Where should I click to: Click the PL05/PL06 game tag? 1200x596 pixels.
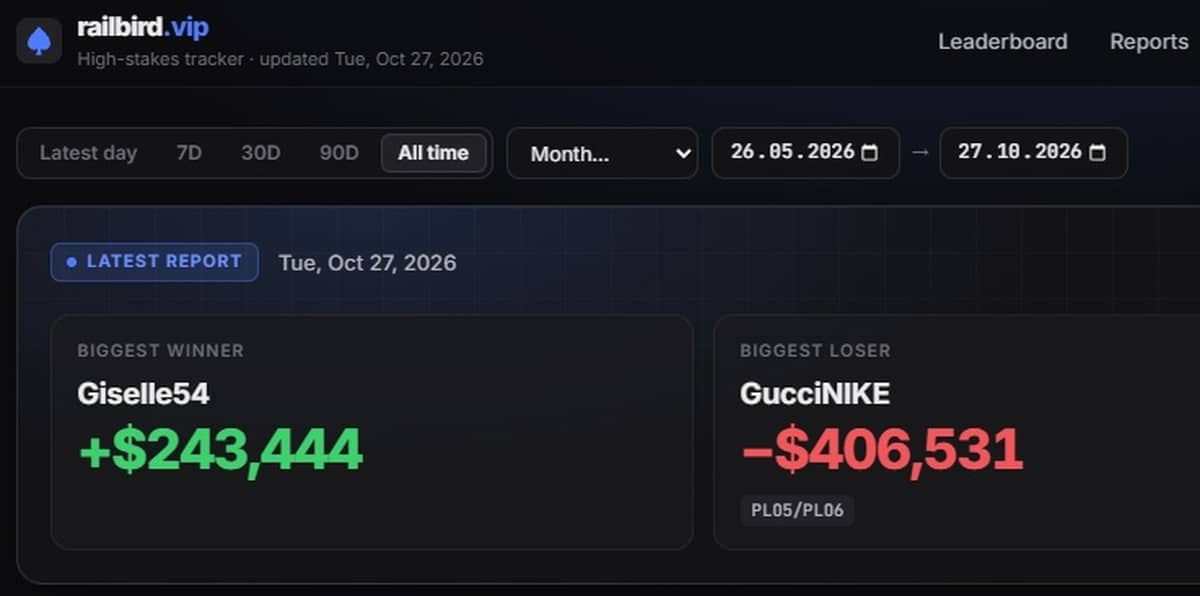click(797, 511)
